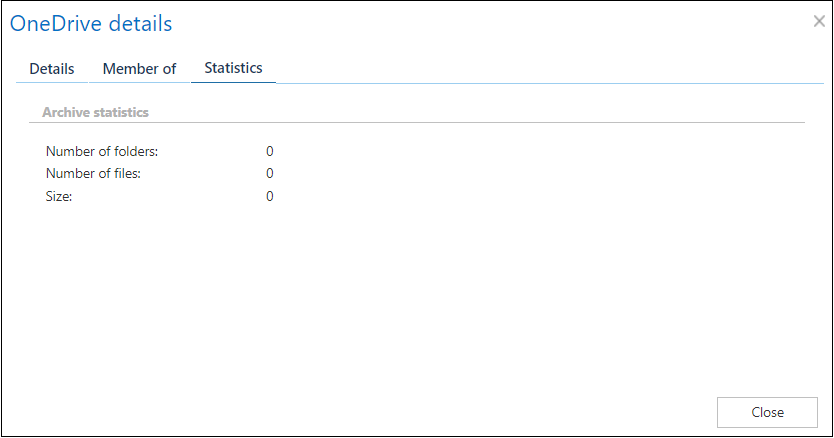Viewport: 834px width, 438px height.
Task: Open the Member of tab
Action: [139, 69]
